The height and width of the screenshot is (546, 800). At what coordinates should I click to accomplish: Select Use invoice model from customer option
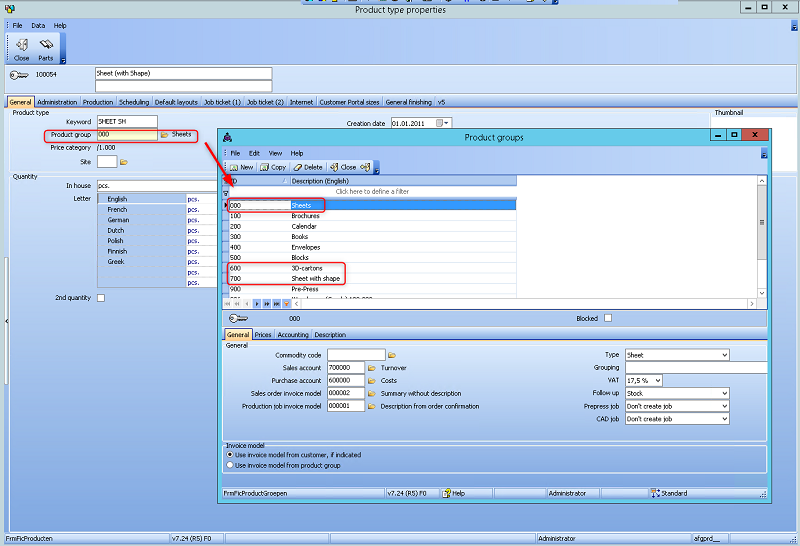pos(230,455)
